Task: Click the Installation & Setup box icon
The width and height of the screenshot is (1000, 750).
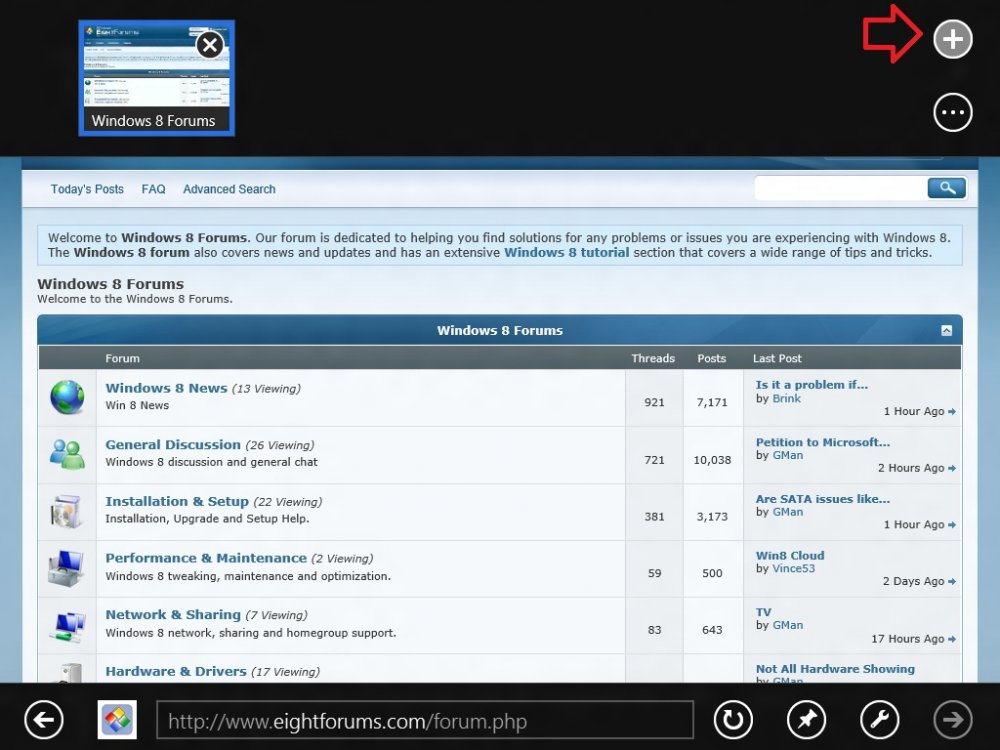Action: click(x=67, y=511)
